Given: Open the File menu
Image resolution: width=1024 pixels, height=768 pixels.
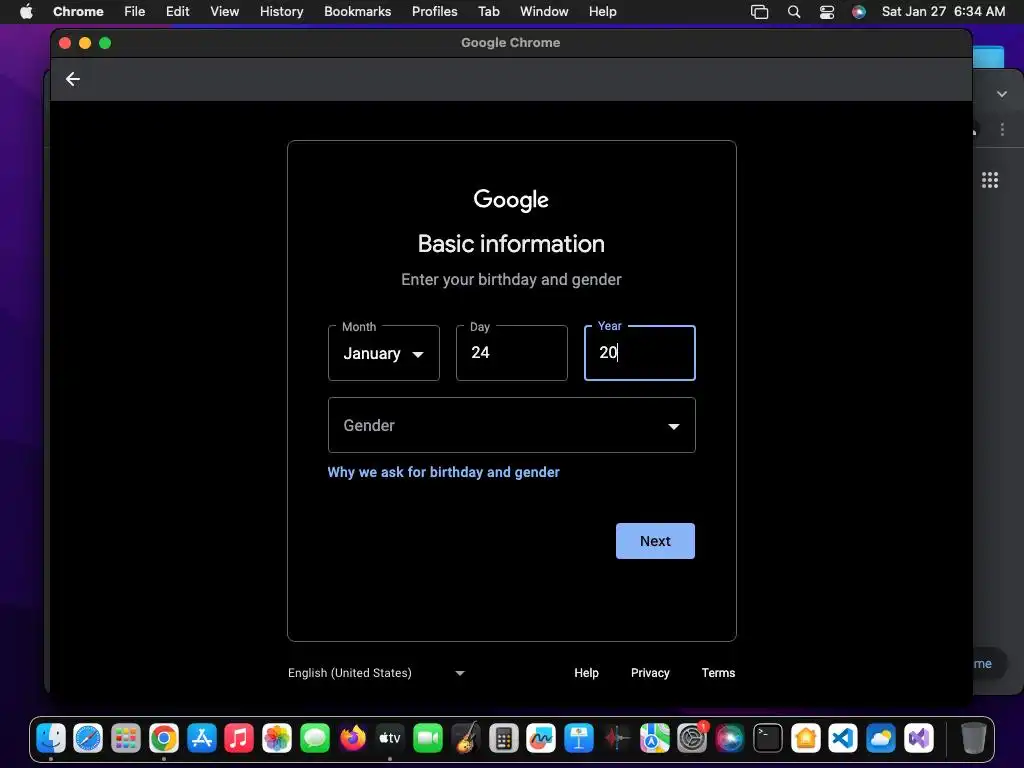Looking at the screenshot, I should [135, 12].
